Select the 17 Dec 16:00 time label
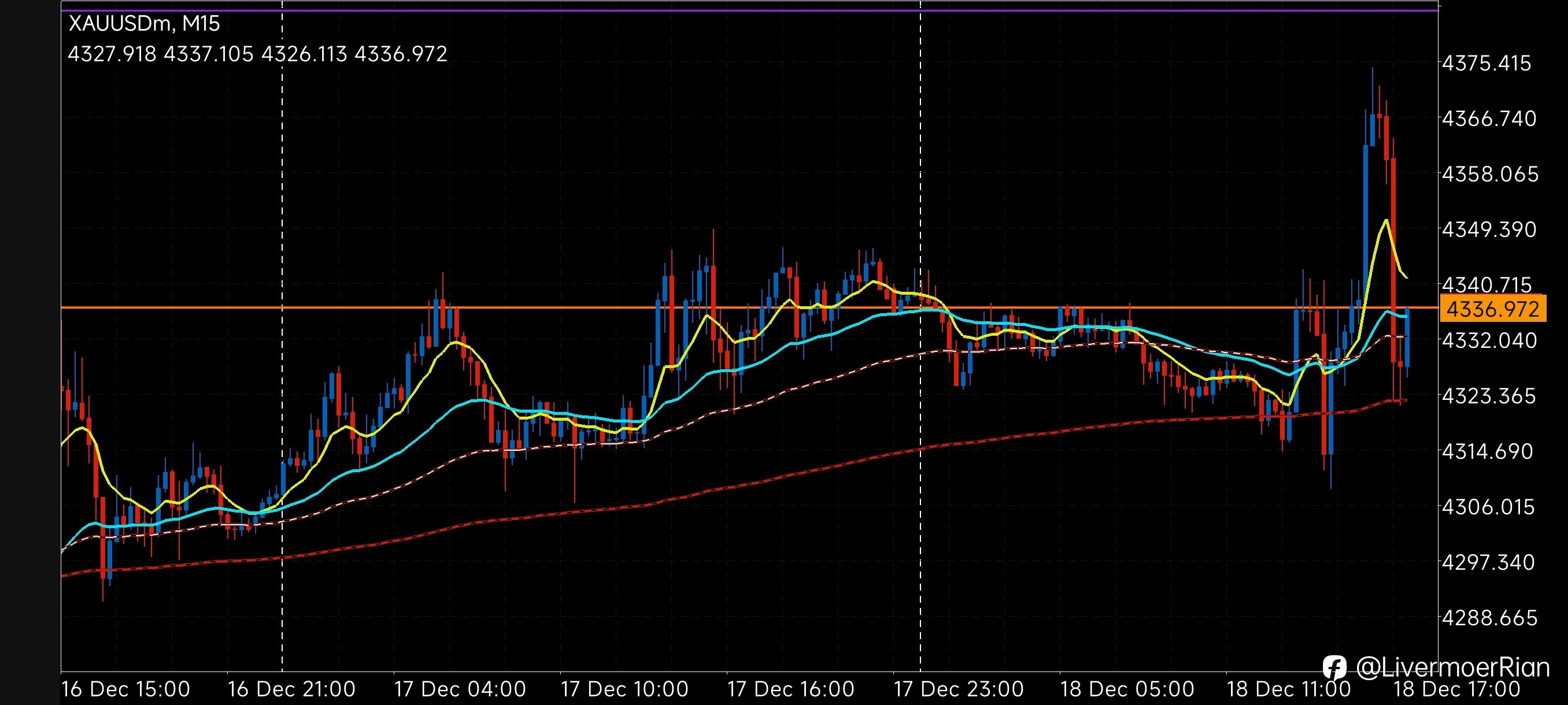This screenshot has width=1568, height=705. [790, 689]
